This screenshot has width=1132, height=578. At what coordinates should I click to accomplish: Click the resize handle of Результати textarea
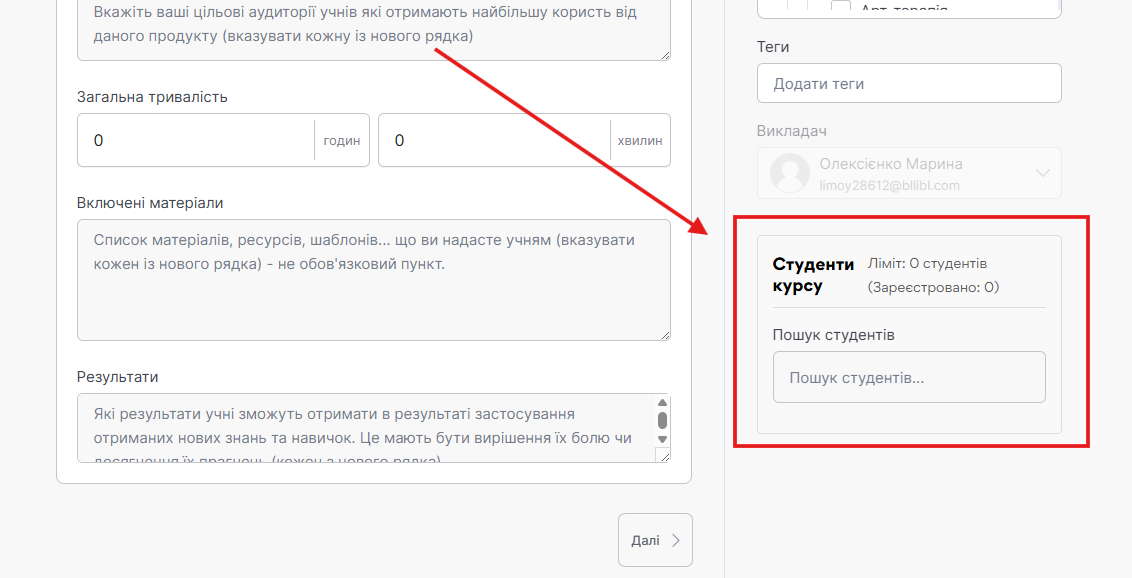tap(662, 455)
